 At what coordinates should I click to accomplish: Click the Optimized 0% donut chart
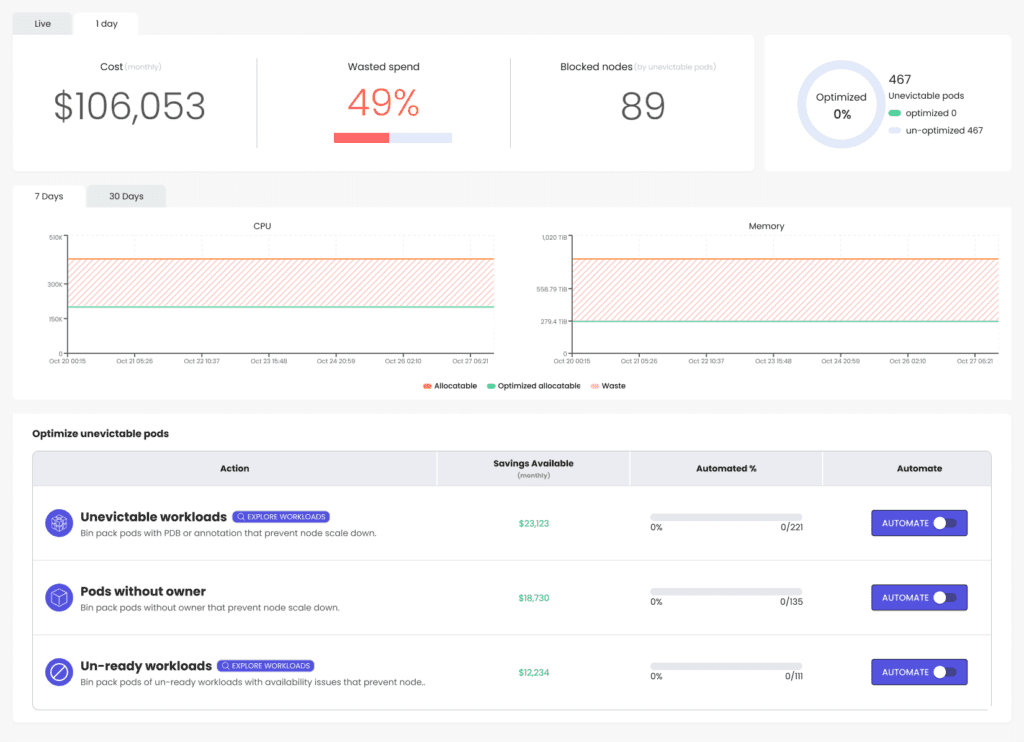[x=841, y=105]
